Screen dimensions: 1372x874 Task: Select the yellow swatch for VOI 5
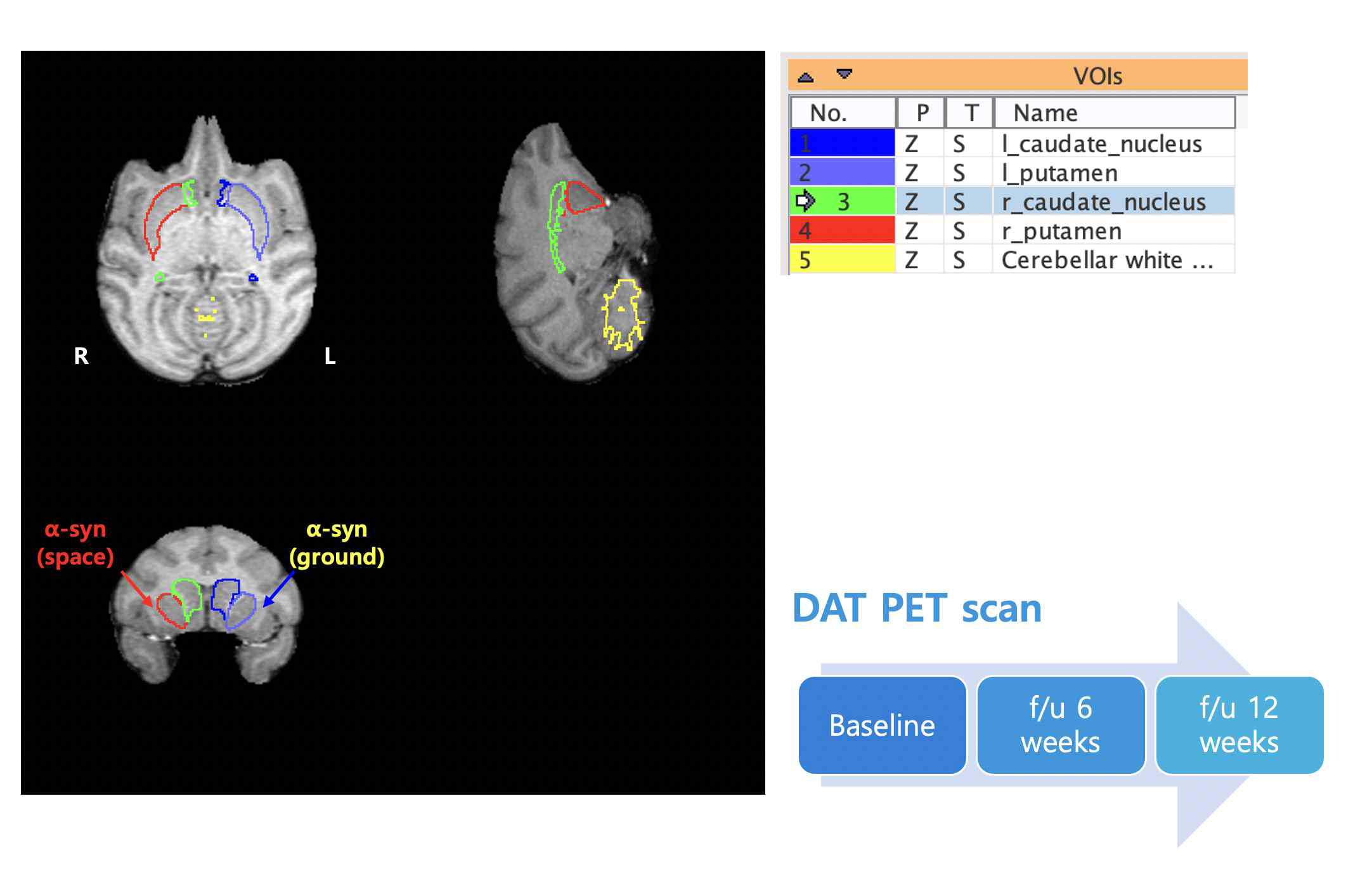843,260
